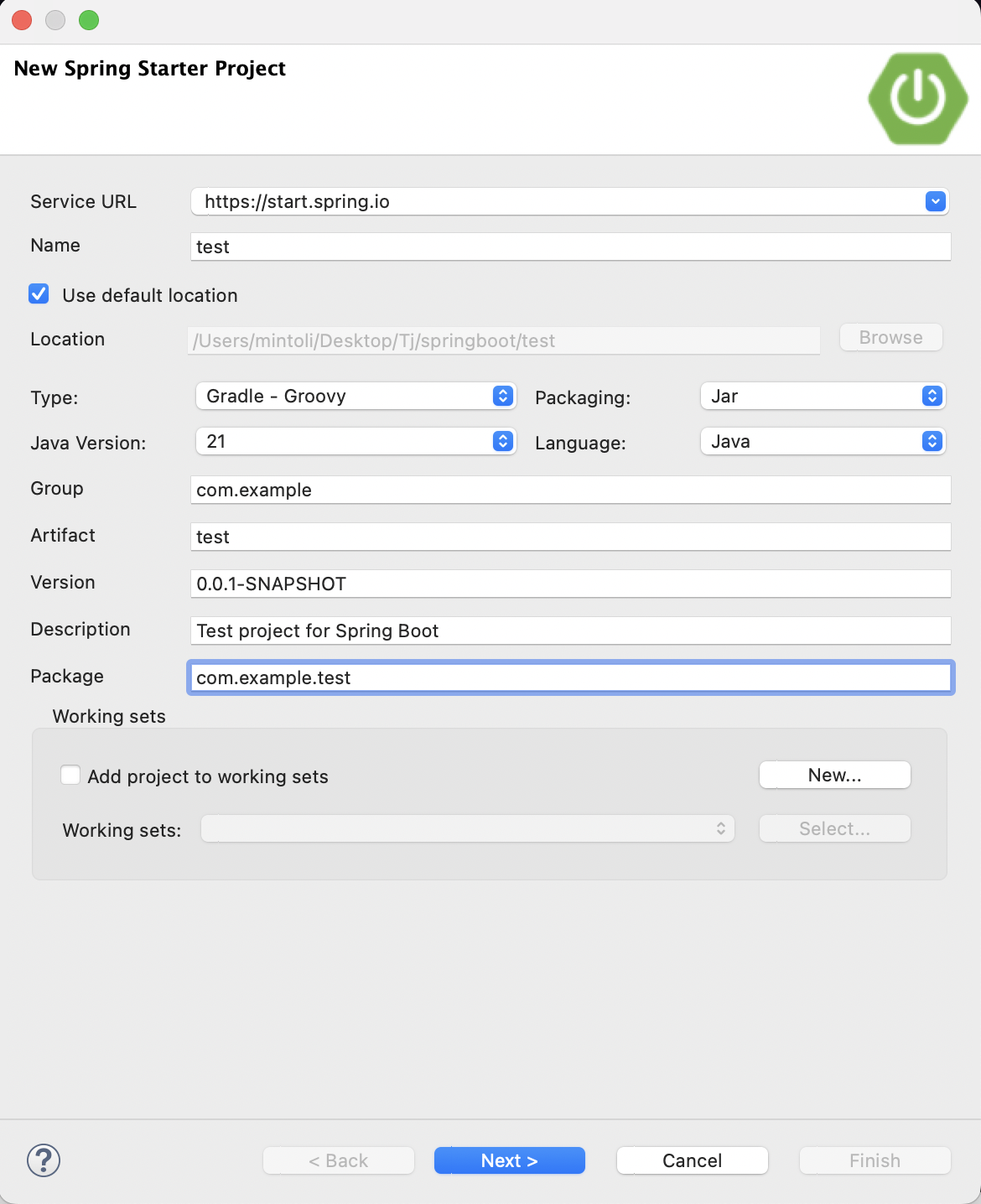Open the Working sets combo box
Viewport: 981px width, 1204px height.
tap(468, 828)
